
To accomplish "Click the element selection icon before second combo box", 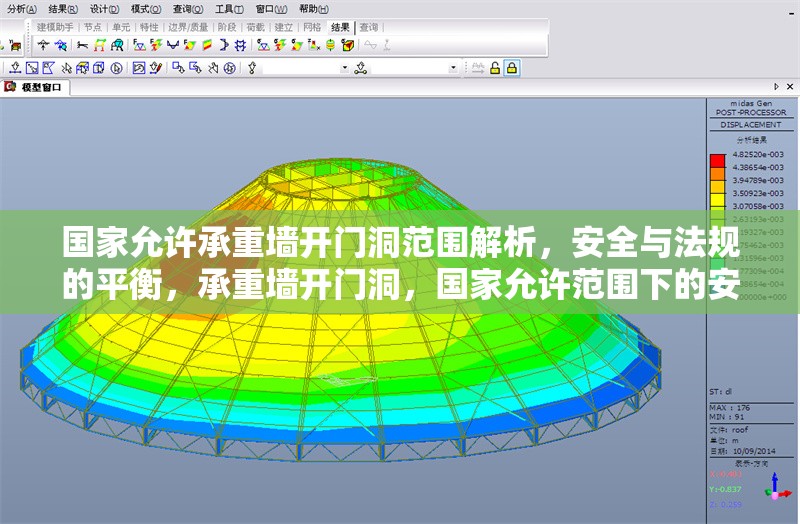I will pos(361,67).
